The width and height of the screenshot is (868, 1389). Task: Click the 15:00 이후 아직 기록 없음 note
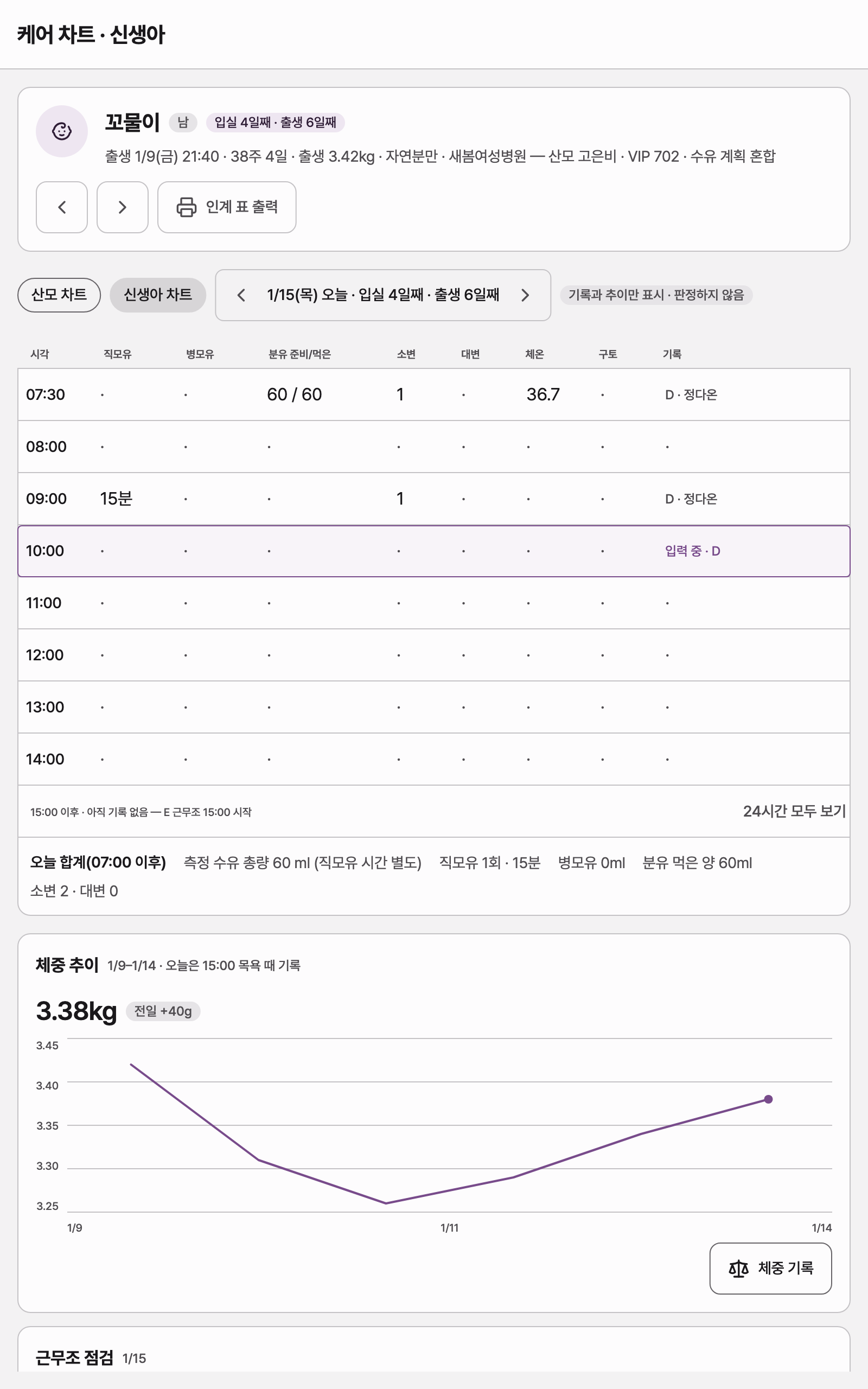click(x=141, y=812)
